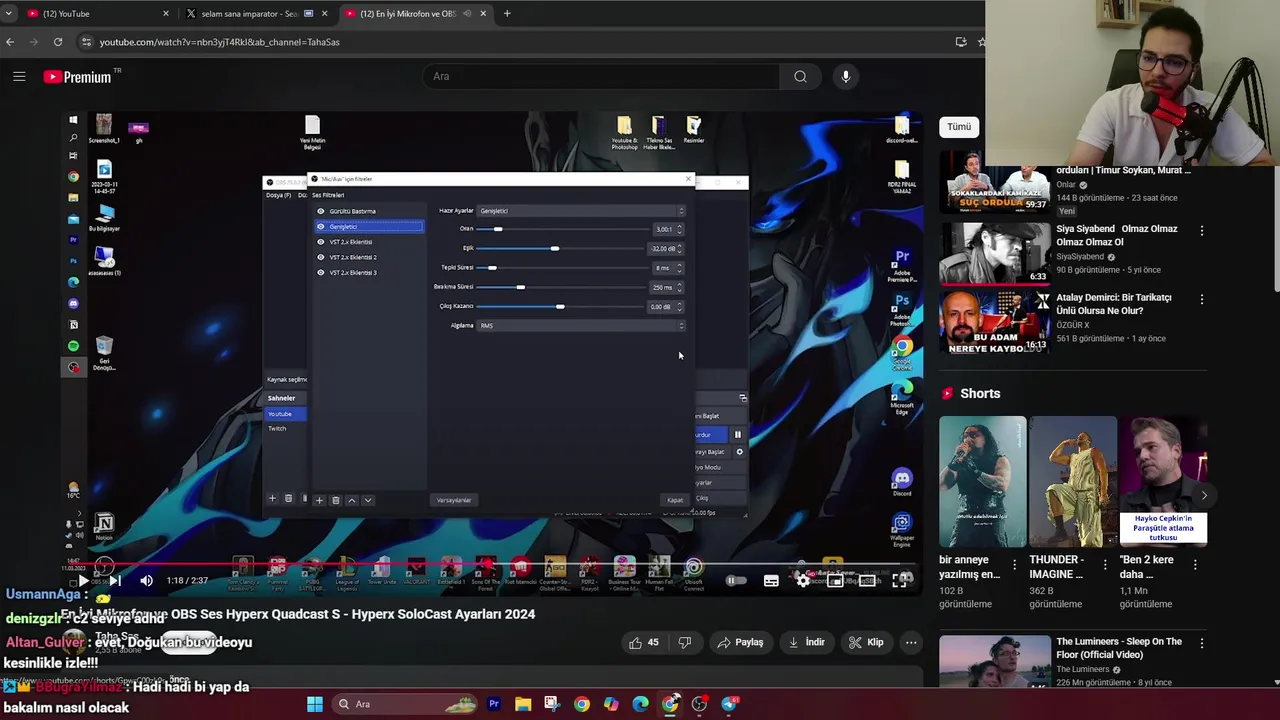
Task: Click Varsayılanlar defaults button
Action: (454, 500)
